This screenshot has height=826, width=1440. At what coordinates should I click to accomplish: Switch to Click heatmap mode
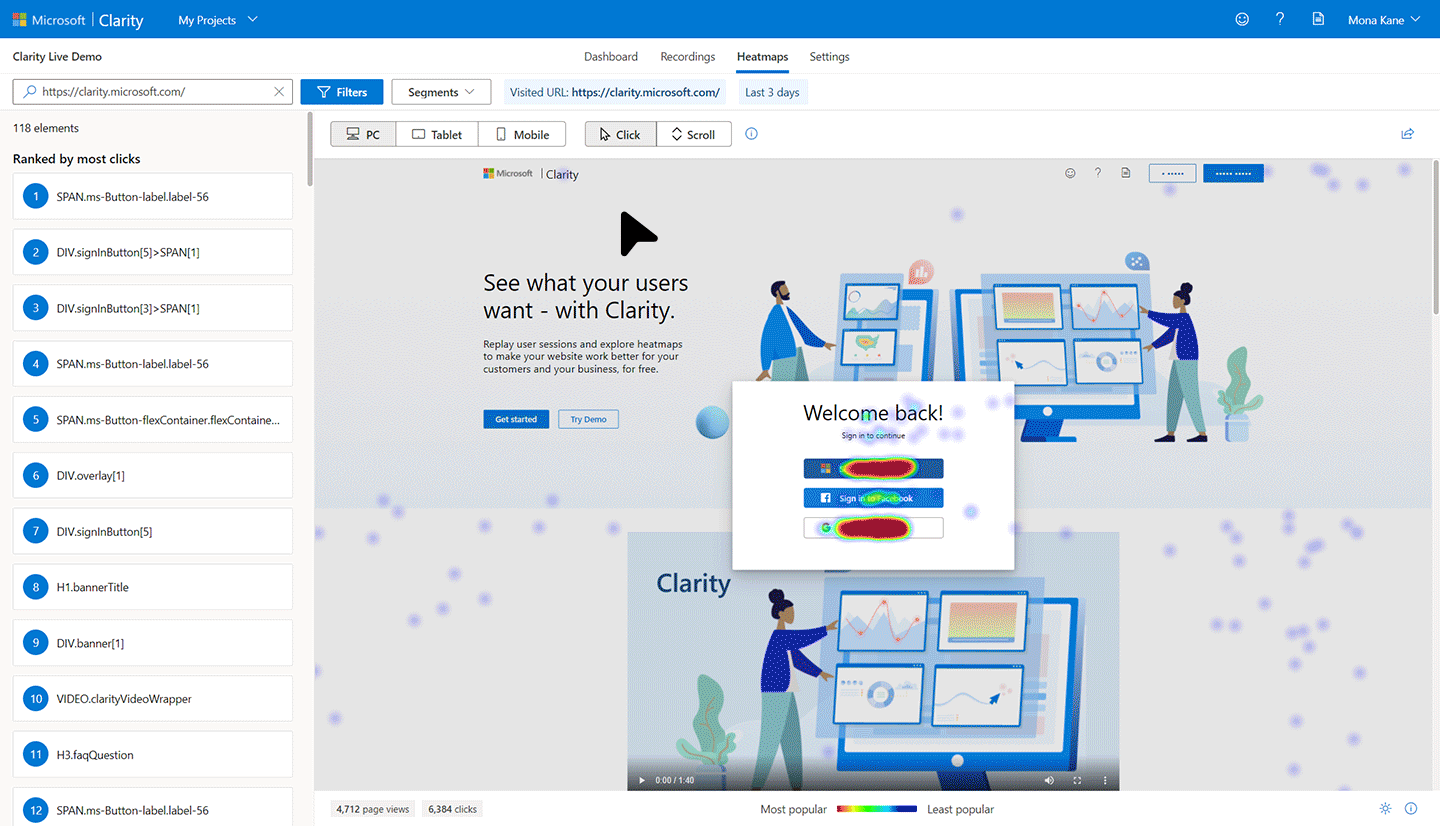coord(620,134)
